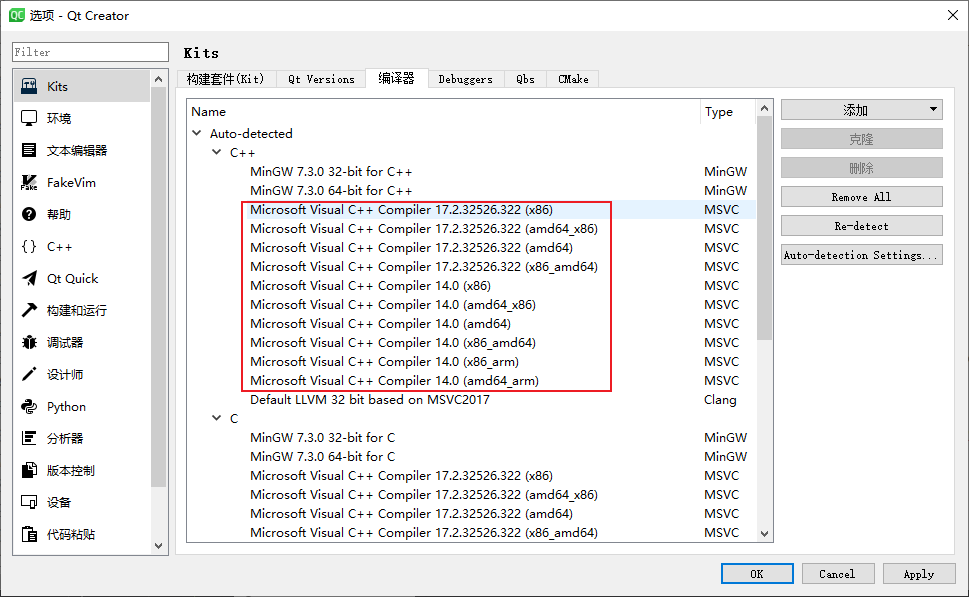Click the Re-detect button
969x597 pixels.
pyautogui.click(x=861, y=226)
